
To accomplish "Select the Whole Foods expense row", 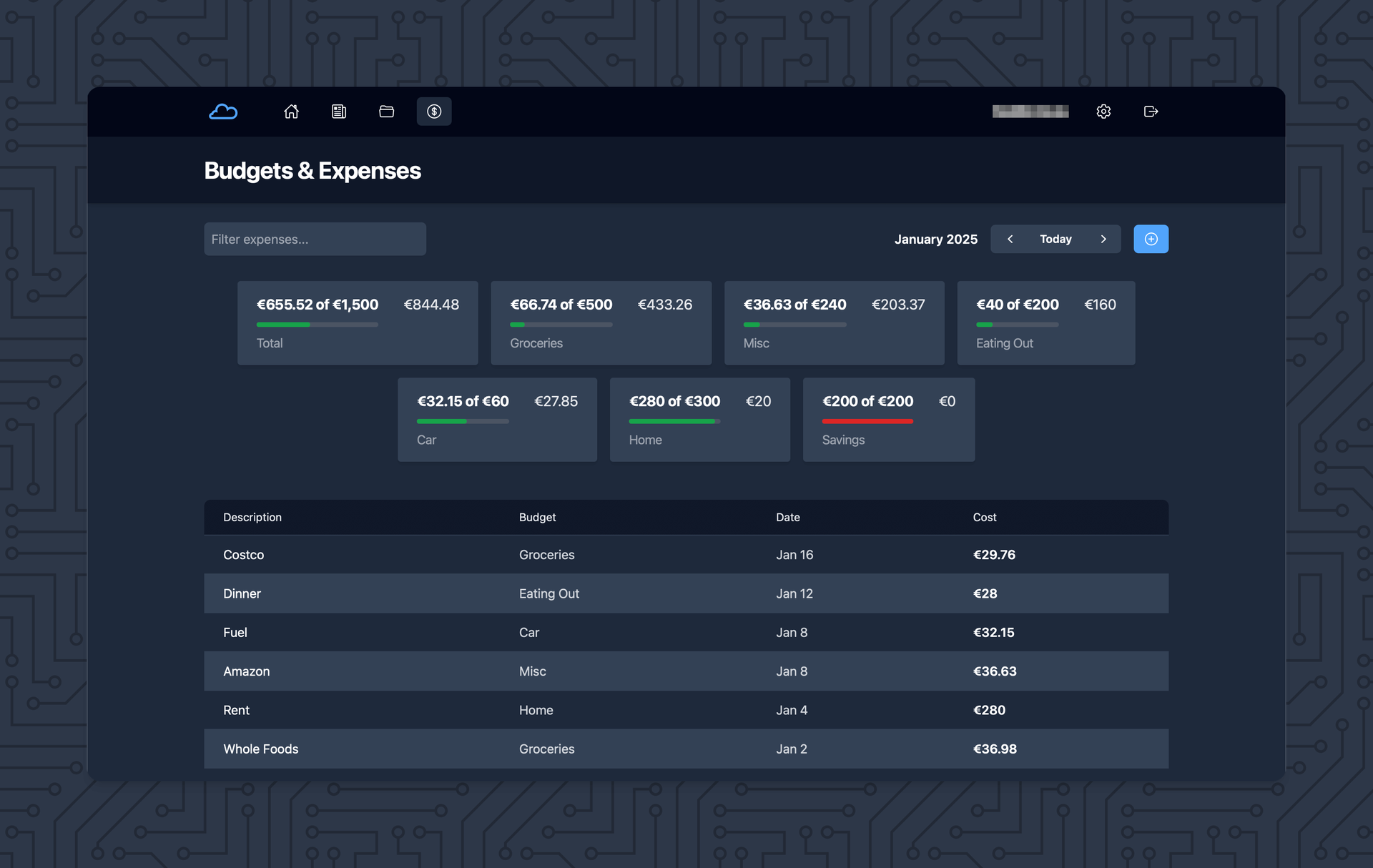I will (x=686, y=749).
